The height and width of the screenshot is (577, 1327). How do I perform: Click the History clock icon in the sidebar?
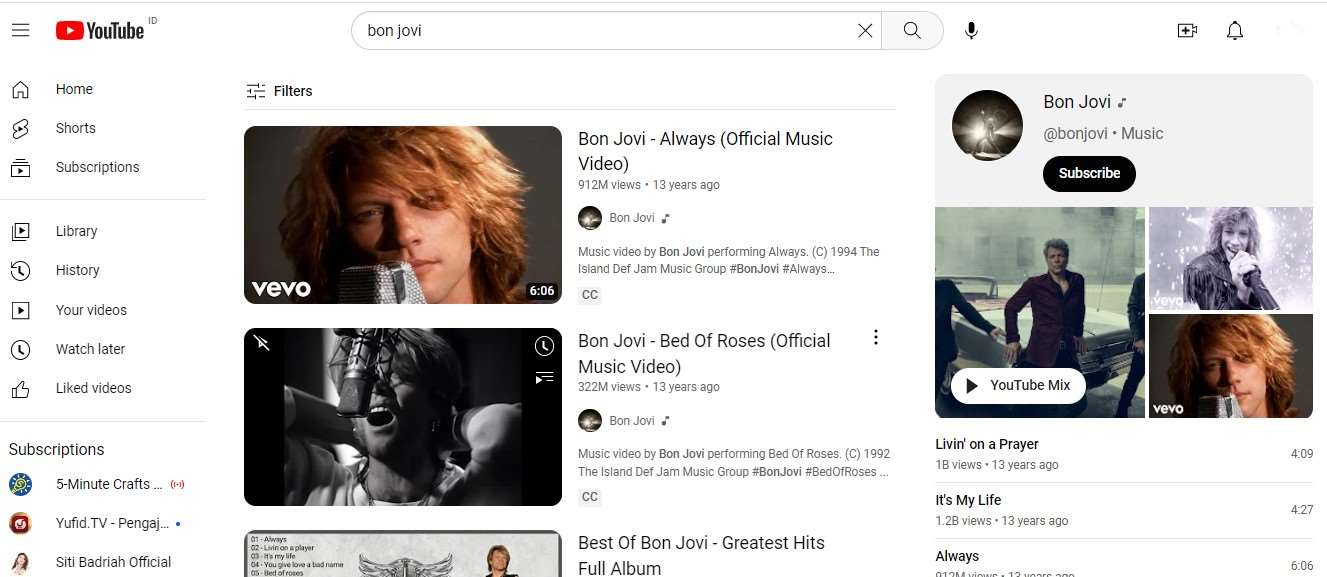click(x=20, y=270)
